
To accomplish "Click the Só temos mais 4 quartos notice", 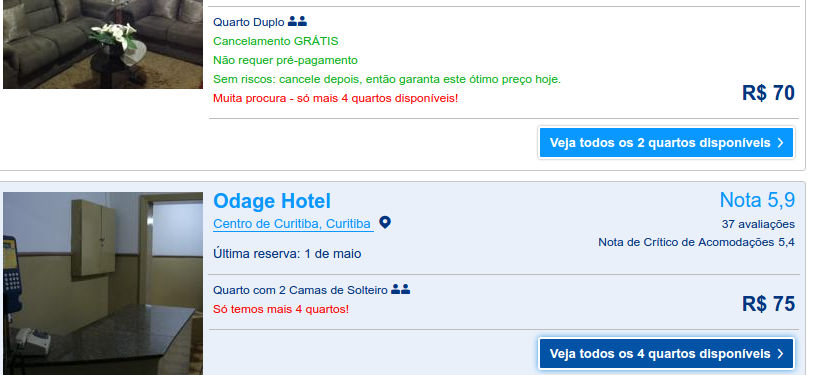I will (x=280, y=309).
